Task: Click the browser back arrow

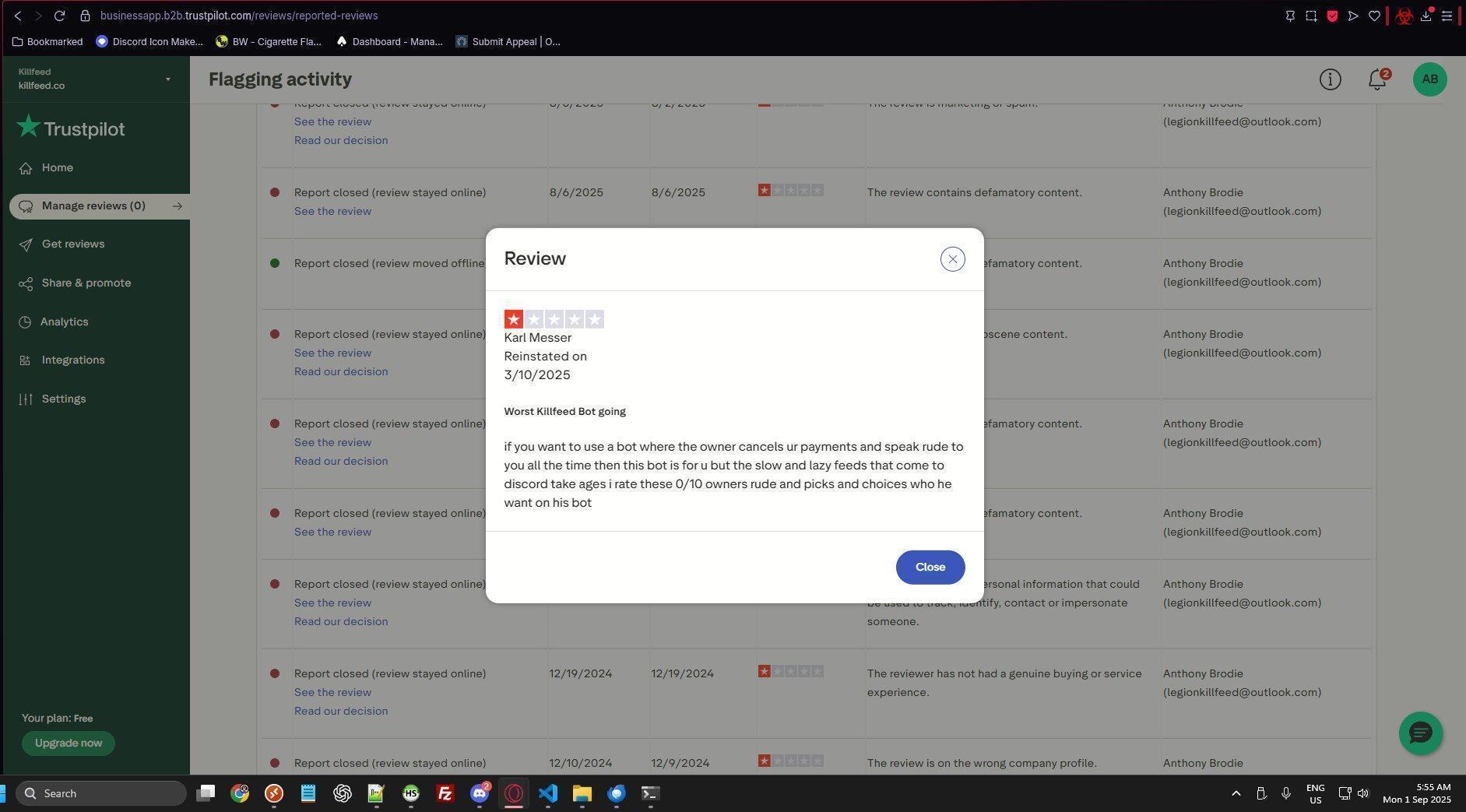Action: (17, 16)
